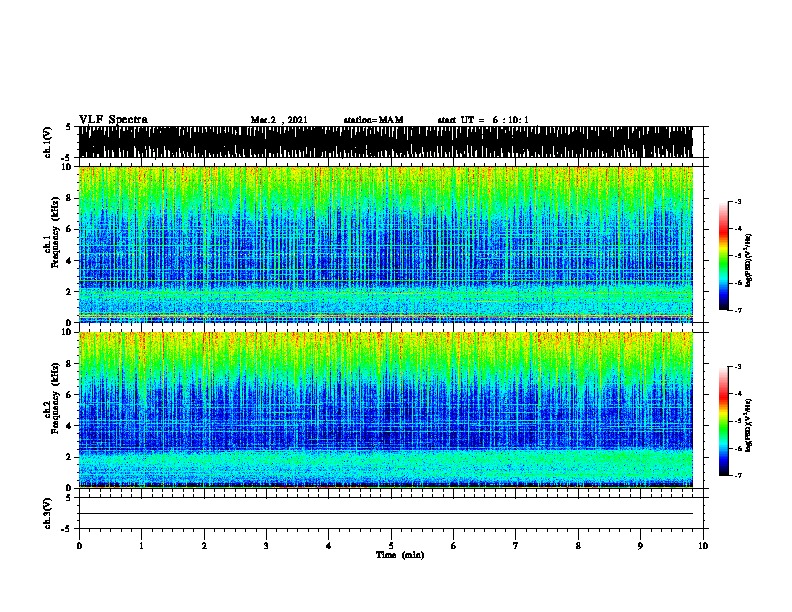792x612 pixels.
Task: Click the "10" kHz tick of ch.1 spectrogram
Action: coord(68,167)
